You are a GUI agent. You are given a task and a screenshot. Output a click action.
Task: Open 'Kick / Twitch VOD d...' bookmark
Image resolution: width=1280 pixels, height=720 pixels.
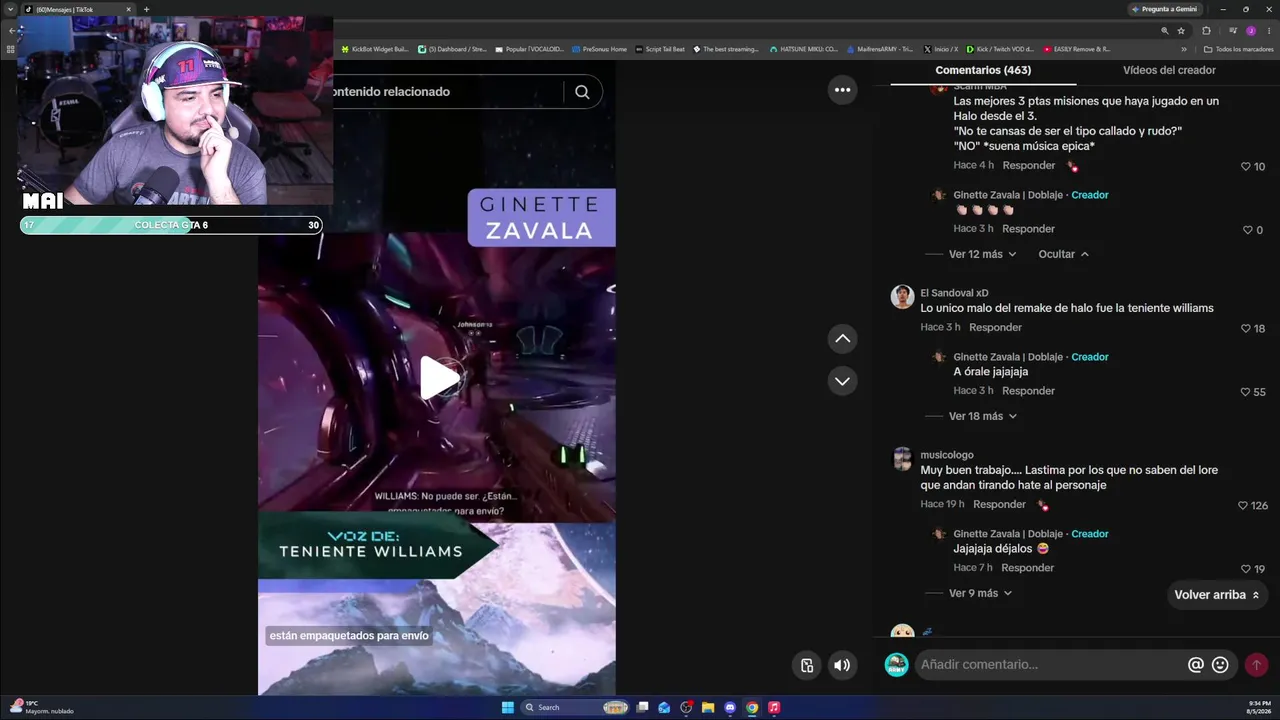point(1000,49)
